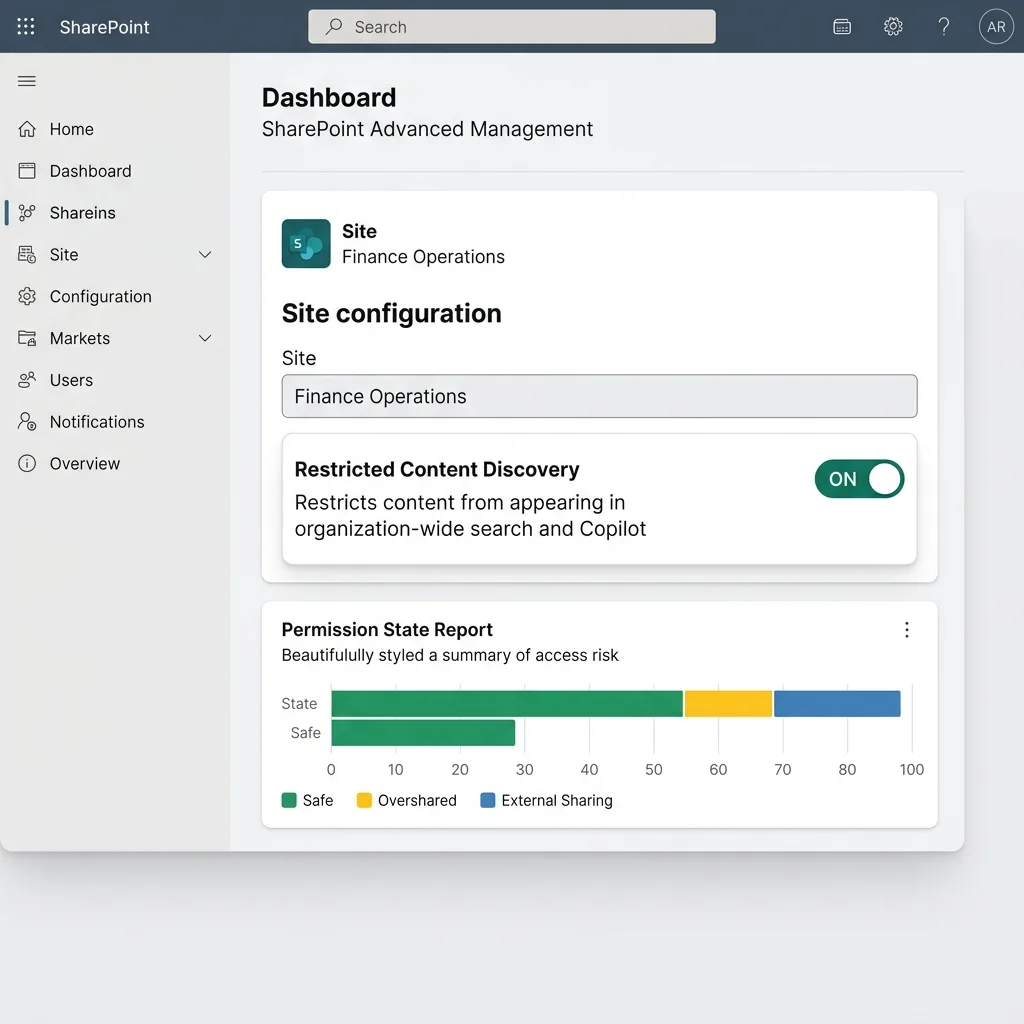This screenshot has height=1024, width=1024.
Task: Open the calendar icon in the top bar
Action: pos(842,27)
